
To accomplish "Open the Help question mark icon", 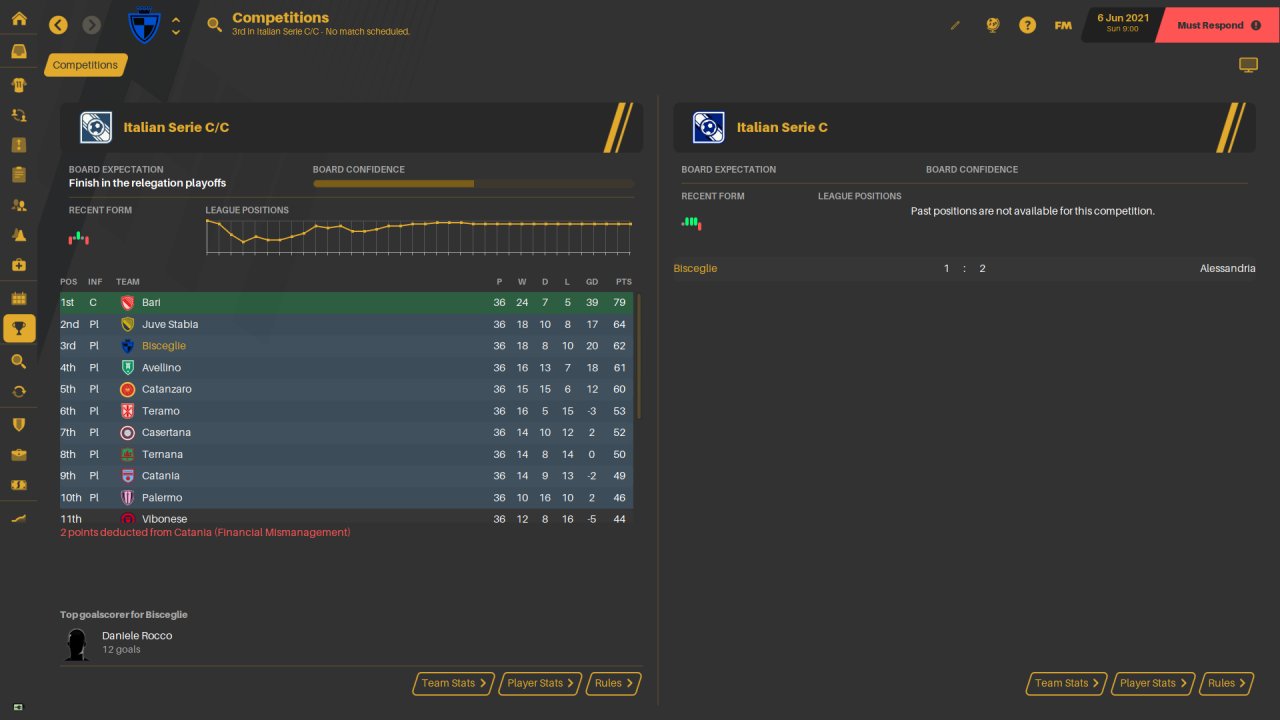I will click(1027, 25).
